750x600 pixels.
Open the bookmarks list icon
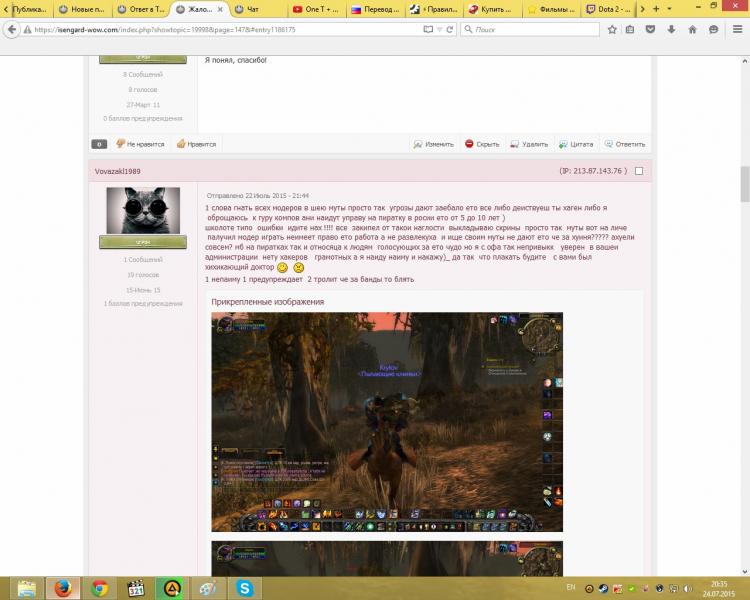[x=630, y=30]
